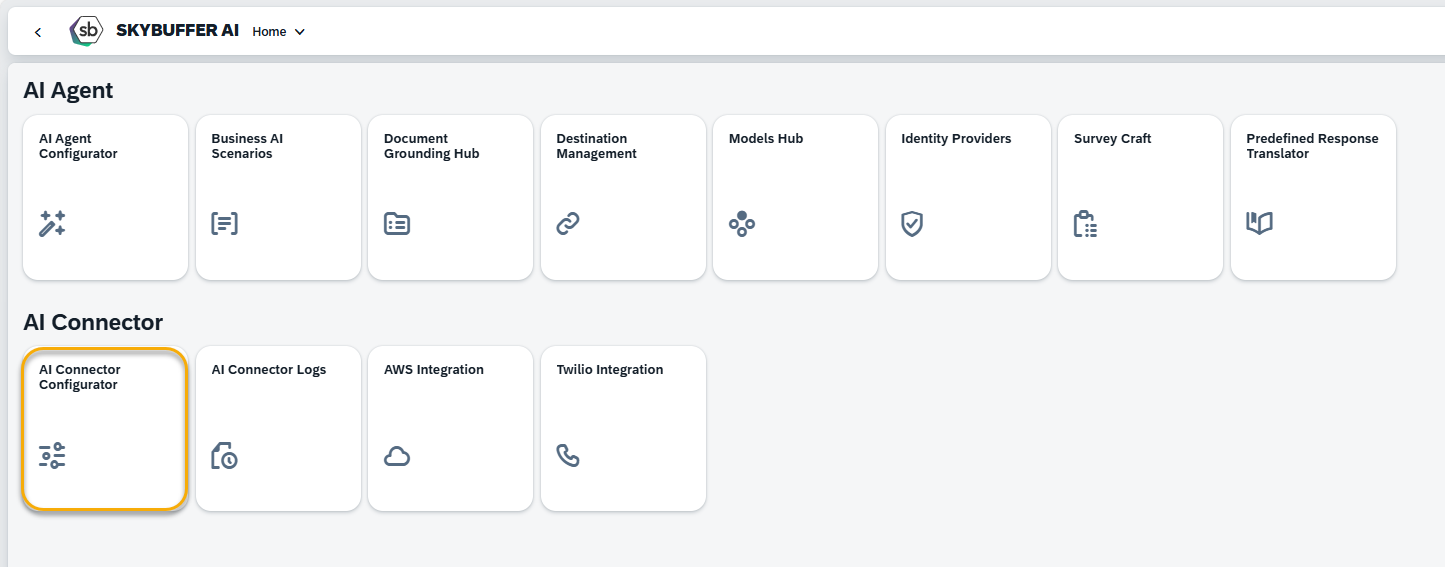The height and width of the screenshot is (567, 1445).
Task: Select the AI Connector section heading
Action: tap(93, 322)
